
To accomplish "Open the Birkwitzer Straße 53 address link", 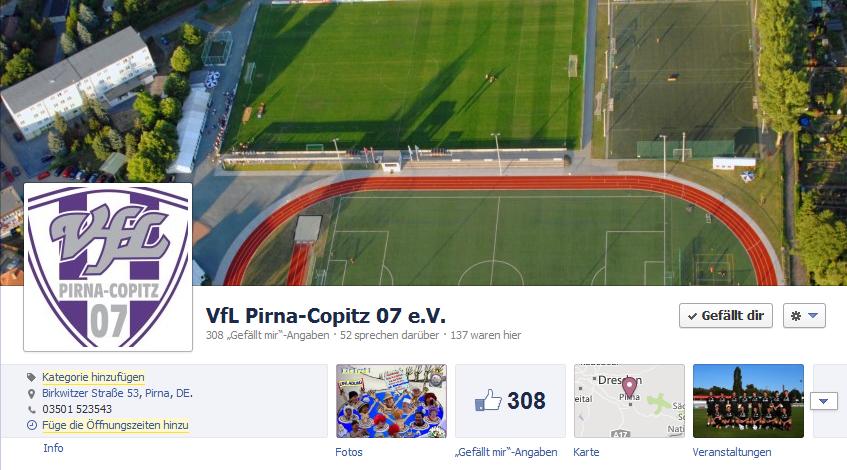I will pyautogui.click(x=117, y=393).
